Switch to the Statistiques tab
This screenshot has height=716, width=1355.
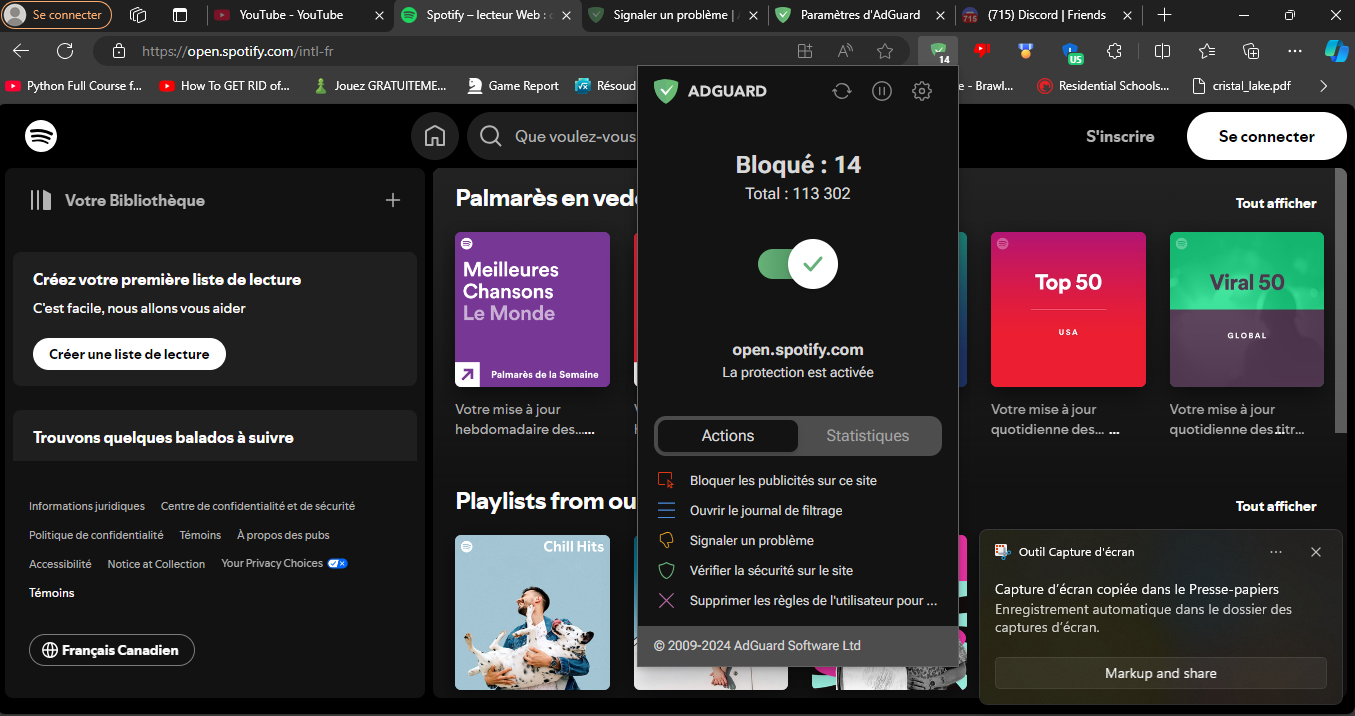(x=867, y=436)
